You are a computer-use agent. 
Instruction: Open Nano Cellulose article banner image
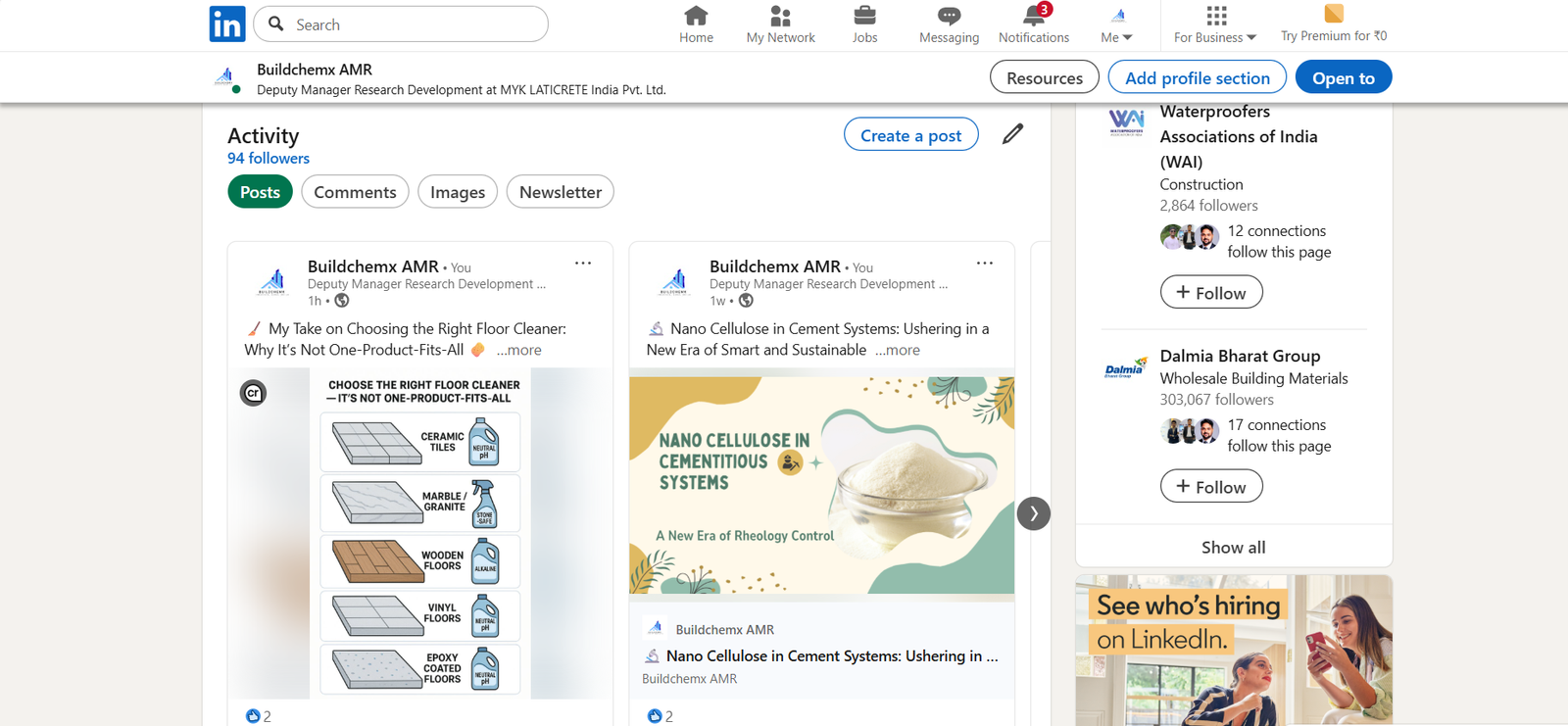[822, 485]
